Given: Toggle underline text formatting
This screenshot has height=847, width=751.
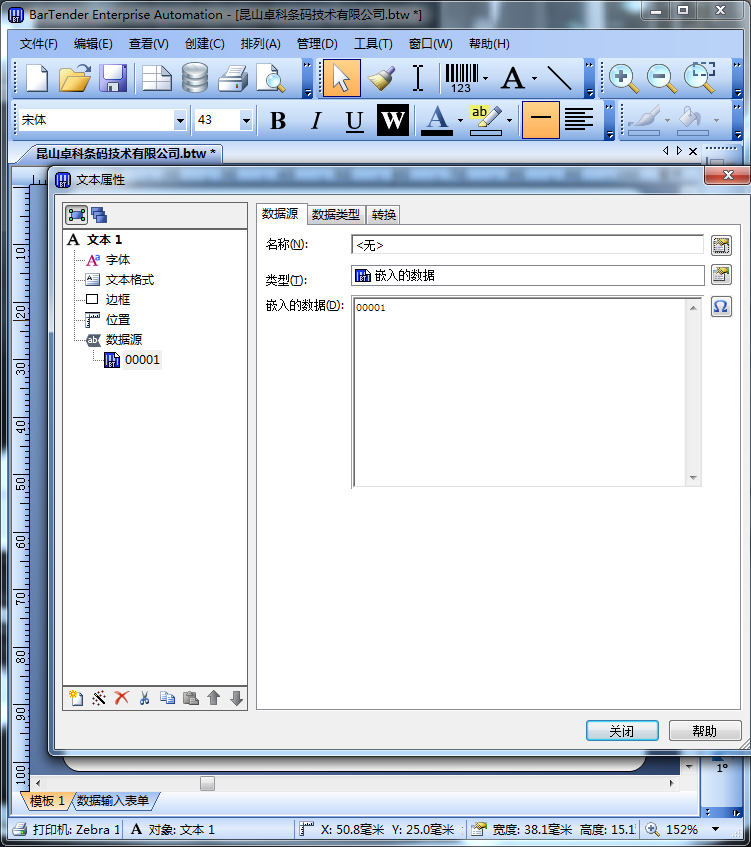Looking at the screenshot, I should 354,120.
